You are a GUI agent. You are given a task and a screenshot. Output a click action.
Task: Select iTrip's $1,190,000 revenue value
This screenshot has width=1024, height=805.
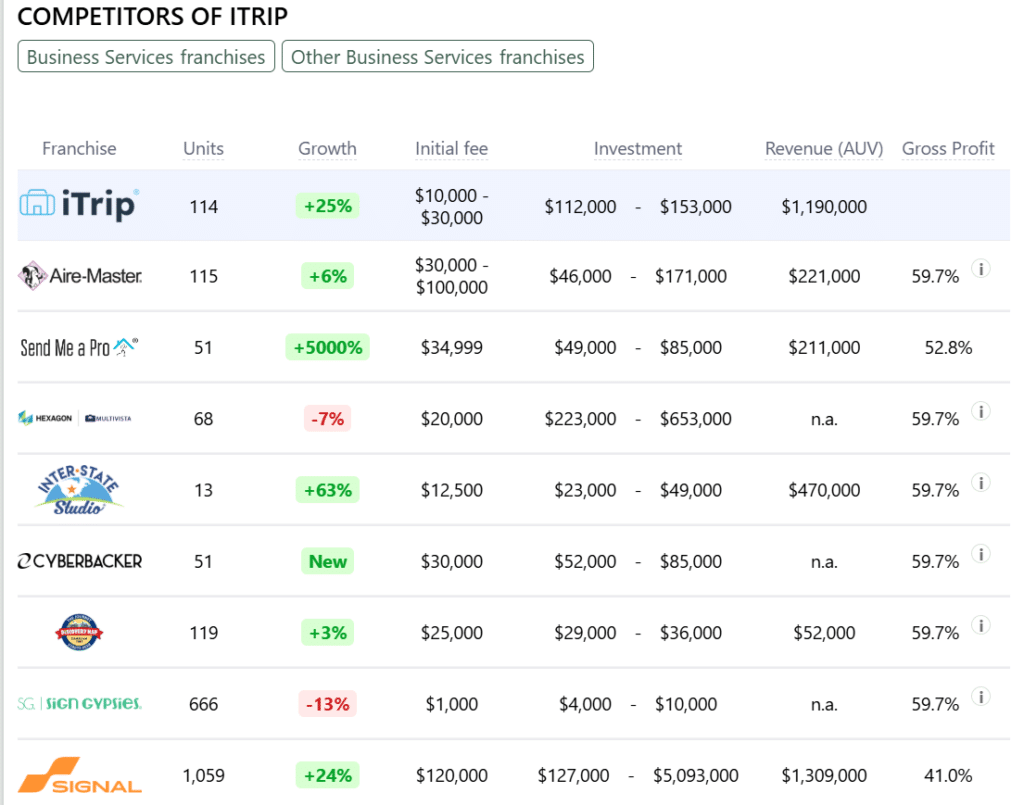click(824, 207)
